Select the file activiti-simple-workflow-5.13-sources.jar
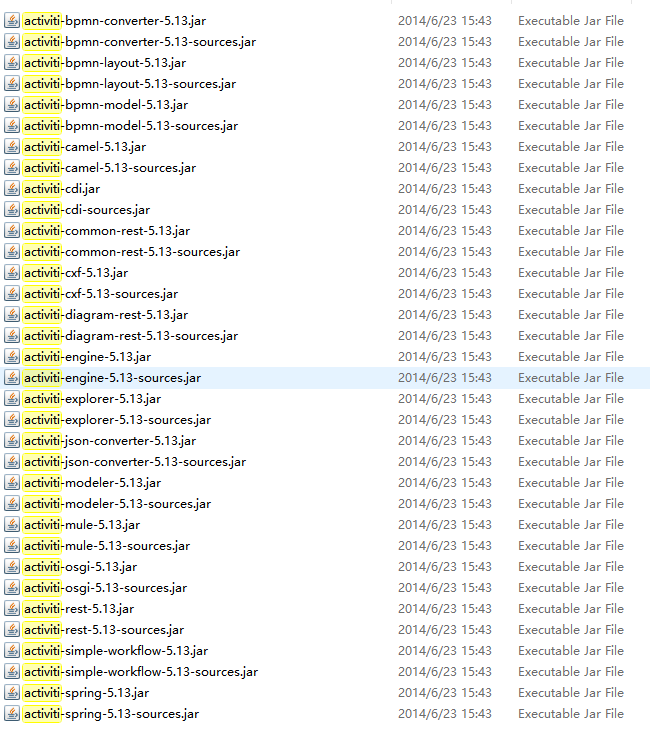Image resolution: width=650 pixels, height=736 pixels. [x=141, y=672]
